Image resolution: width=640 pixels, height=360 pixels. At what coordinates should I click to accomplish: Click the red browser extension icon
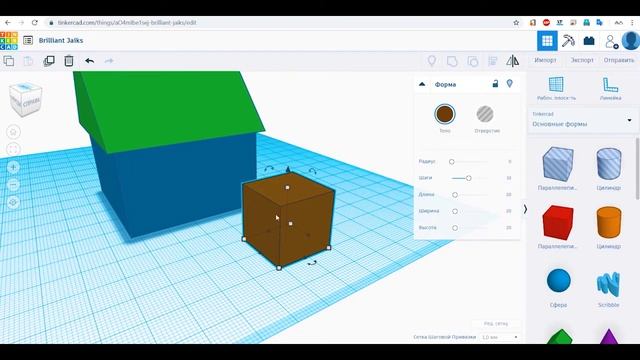tap(546, 22)
